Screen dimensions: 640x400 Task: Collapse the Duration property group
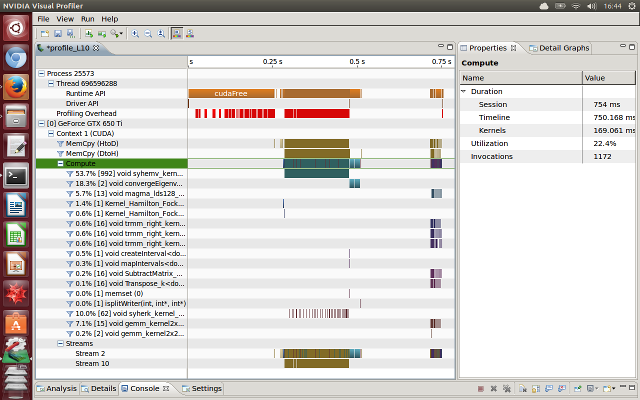click(464, 91)
